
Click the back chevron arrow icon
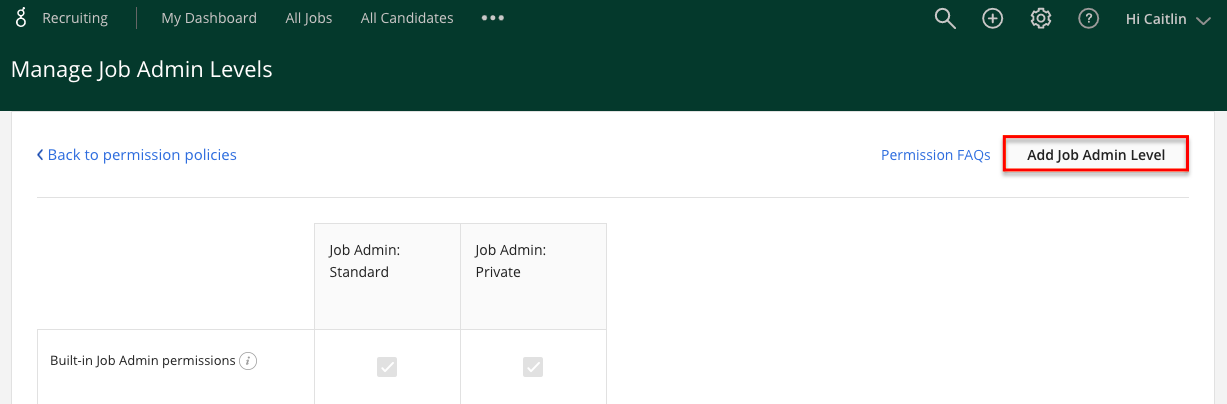point(40,155)
